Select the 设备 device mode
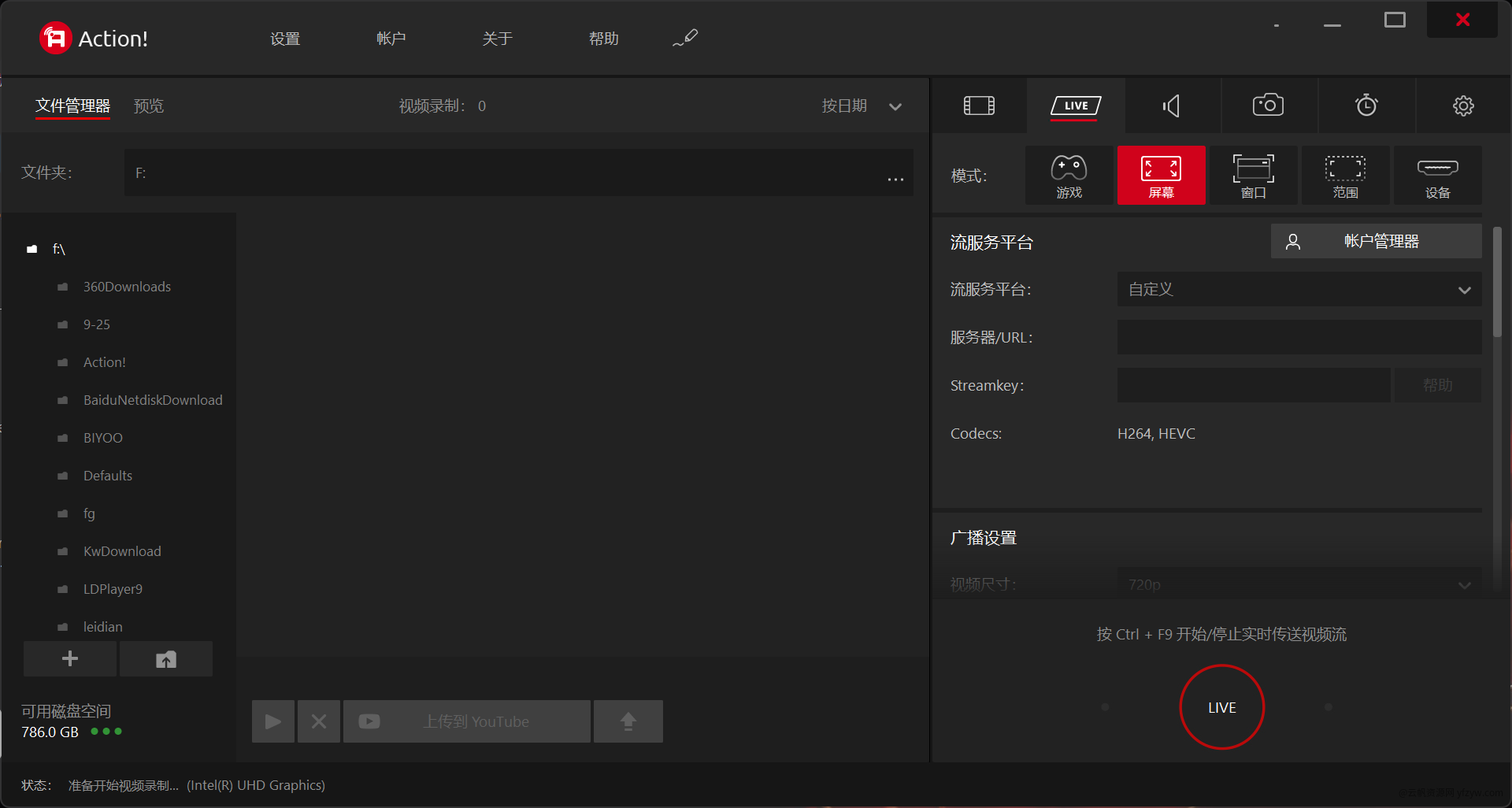 click(x=1437, y=176)
